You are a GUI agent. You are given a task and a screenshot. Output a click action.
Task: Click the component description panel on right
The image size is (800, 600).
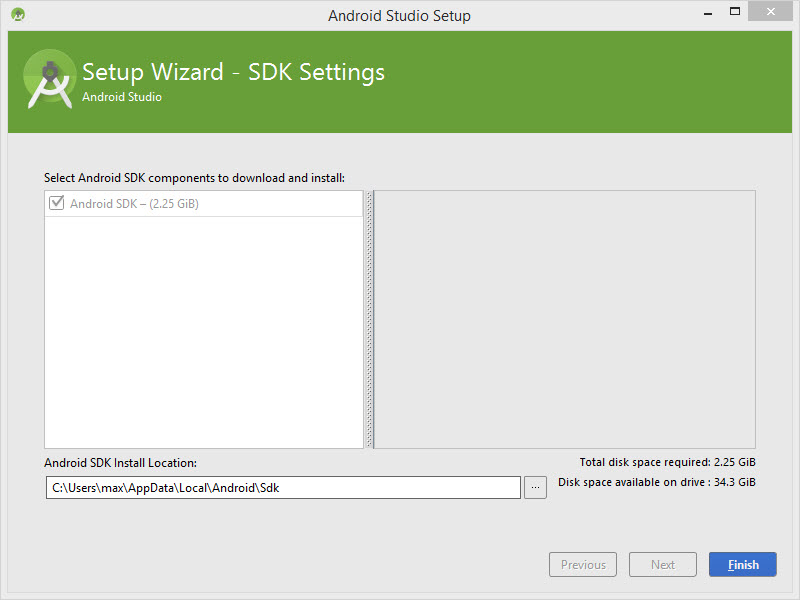click(x=565, y=320)
